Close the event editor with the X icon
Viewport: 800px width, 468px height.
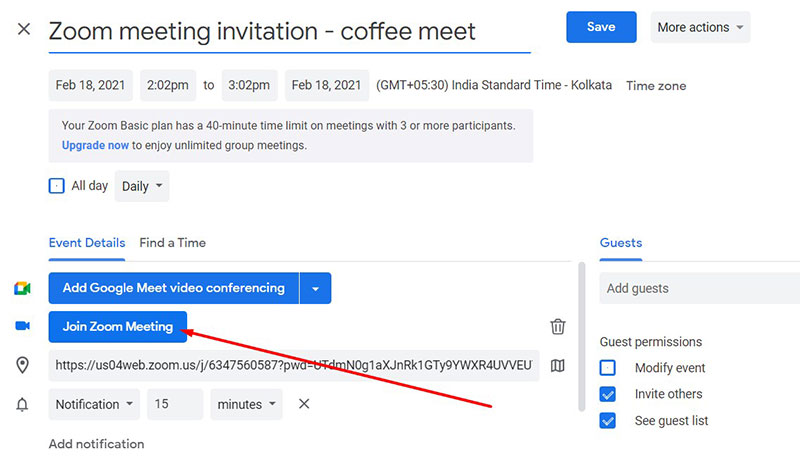[24, 29]
